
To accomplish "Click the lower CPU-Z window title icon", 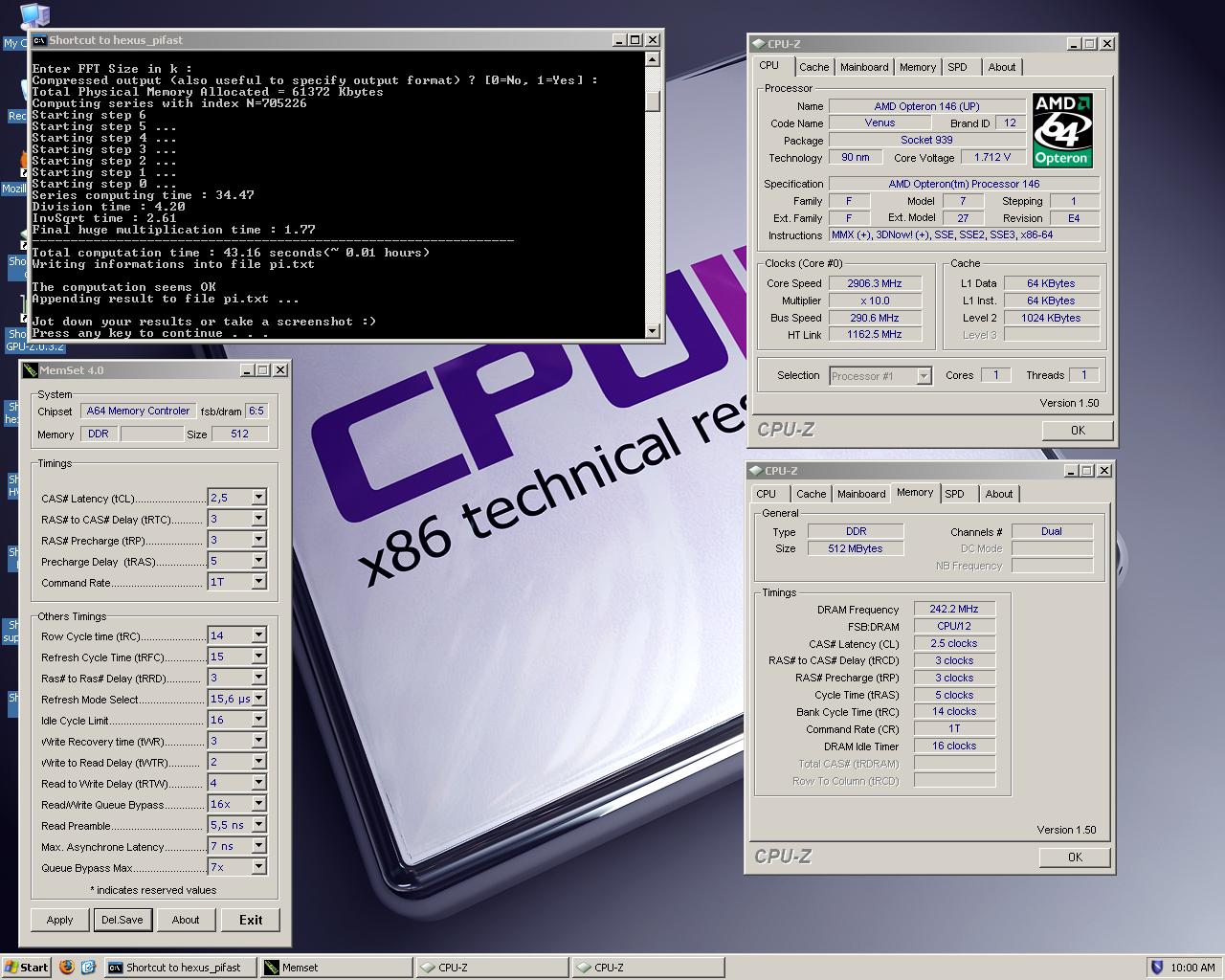I will click(x=756, y=470).
